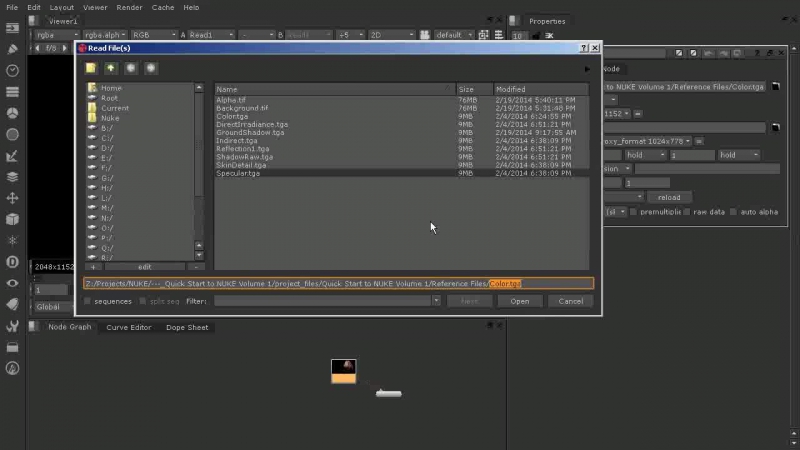Click the plus button to add a favorite

93,267
